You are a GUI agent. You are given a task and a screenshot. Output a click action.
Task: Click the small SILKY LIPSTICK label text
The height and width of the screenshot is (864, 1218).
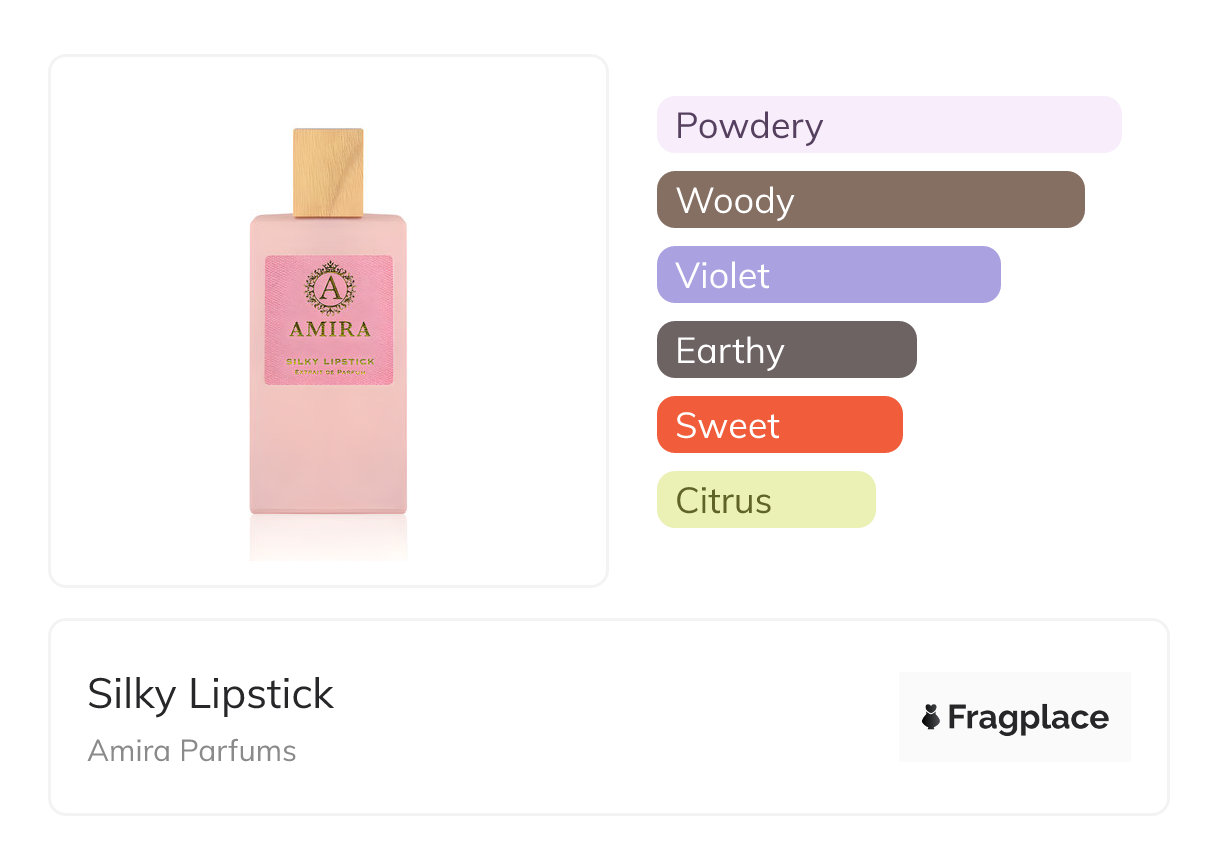329,360
